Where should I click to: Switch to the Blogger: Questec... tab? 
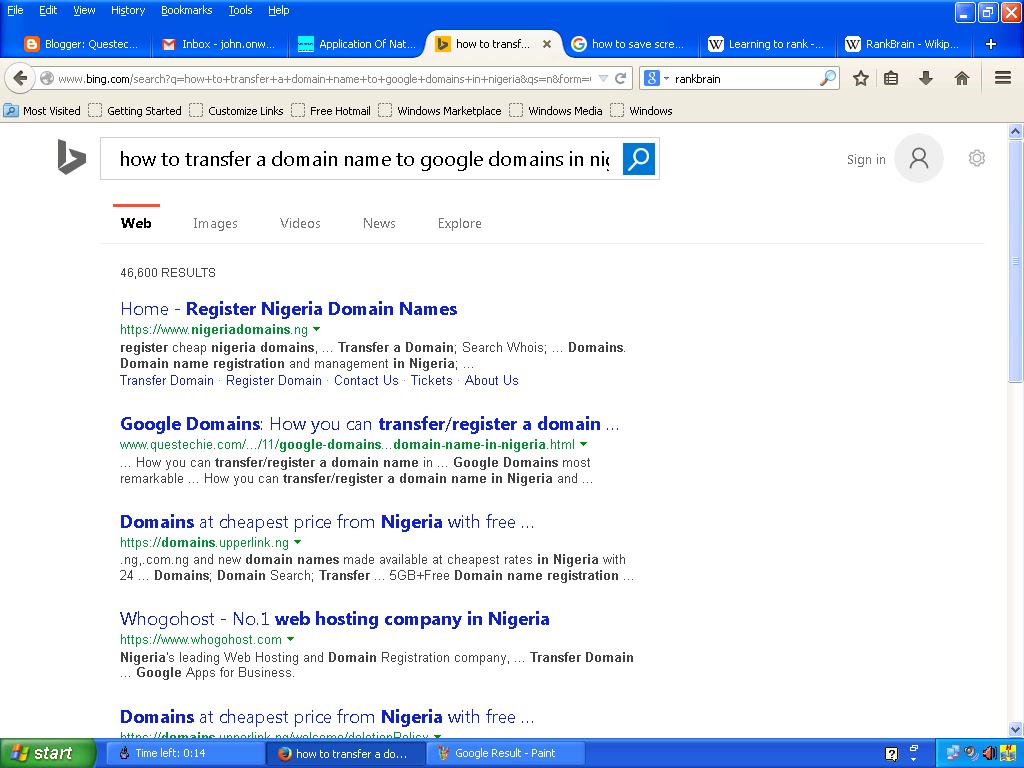tap(82, 44)
